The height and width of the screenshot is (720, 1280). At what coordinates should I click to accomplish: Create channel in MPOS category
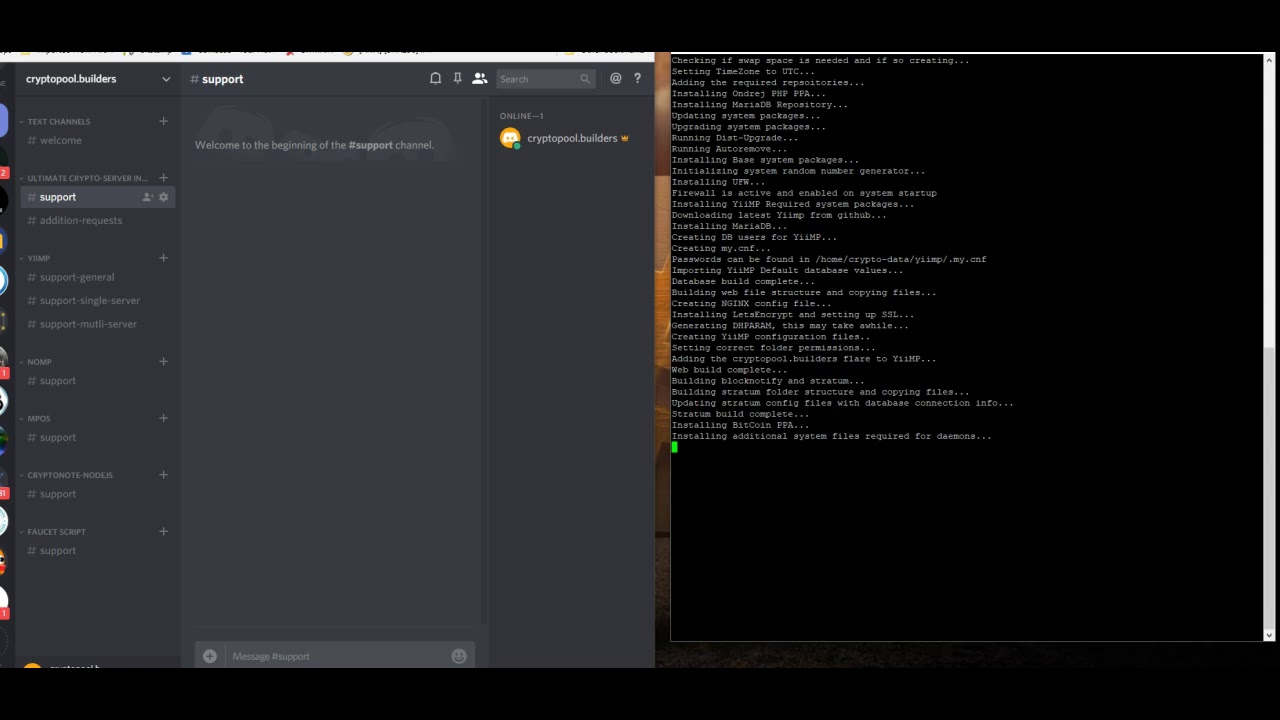163,418
